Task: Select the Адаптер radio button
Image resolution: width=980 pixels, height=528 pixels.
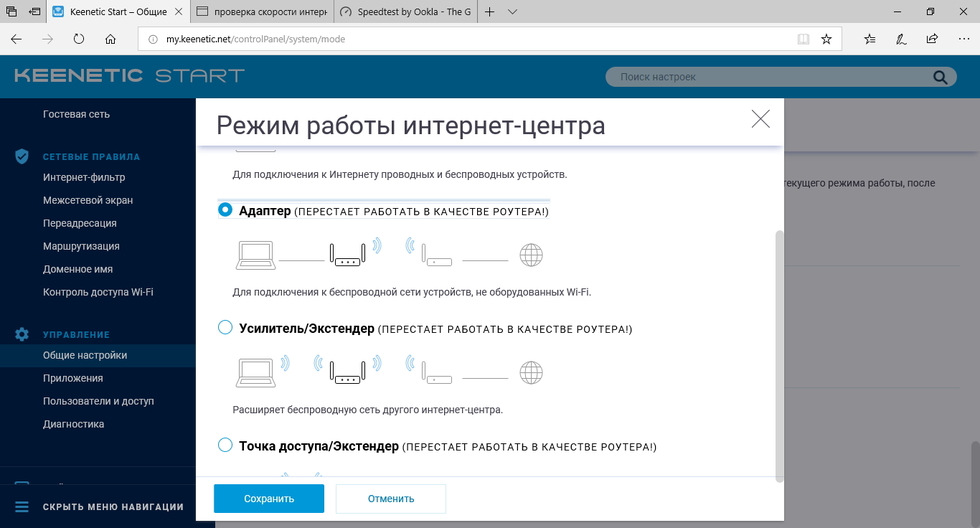Action: tap(225, 210)
